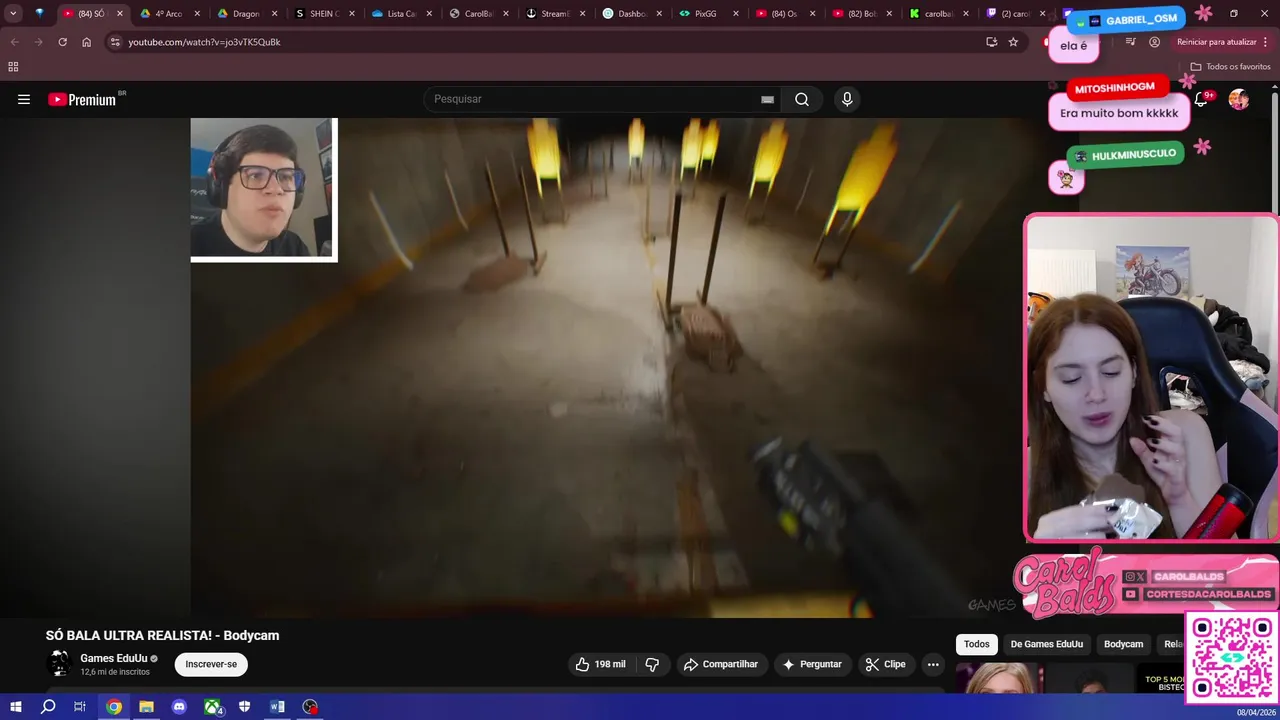Select the Todos filter chip
Screen dimensions: 1280x720
[x=977, y=644]
